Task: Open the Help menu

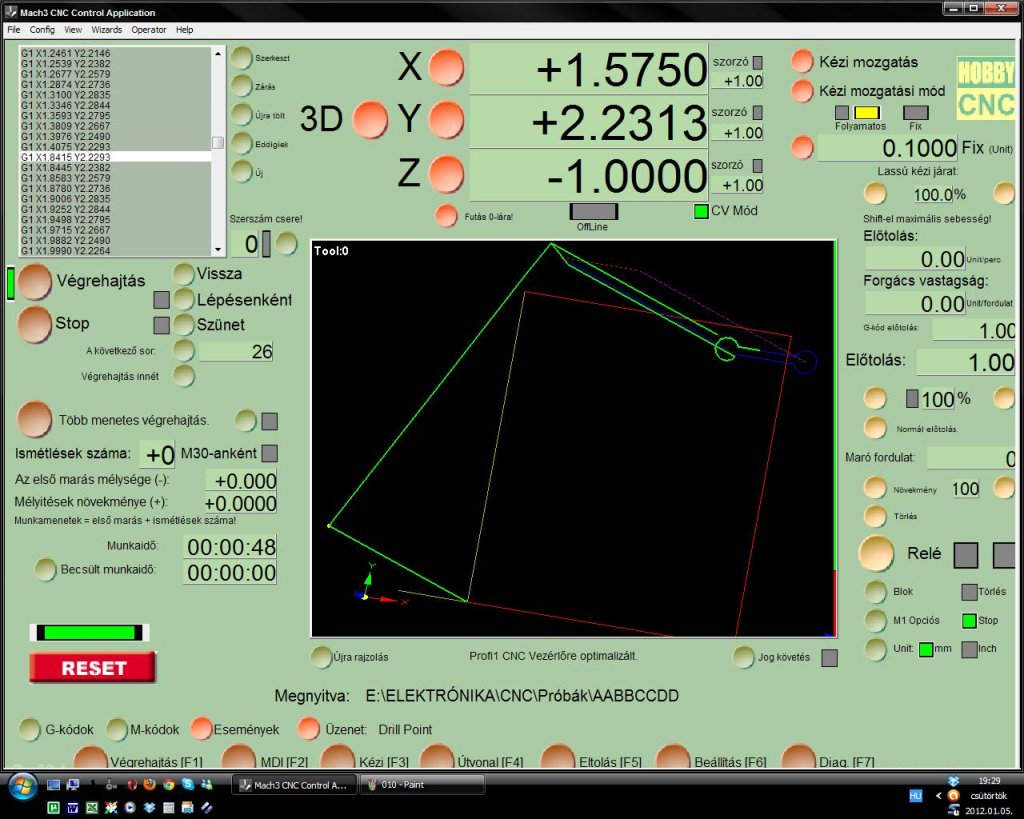Action: [184, 29]
